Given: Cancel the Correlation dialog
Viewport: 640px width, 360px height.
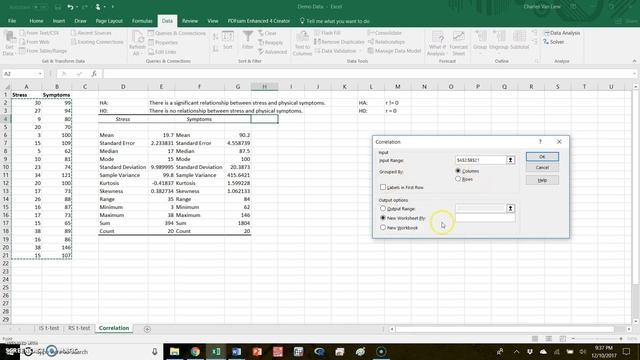Looking at the screenshot, I should 542,168.
